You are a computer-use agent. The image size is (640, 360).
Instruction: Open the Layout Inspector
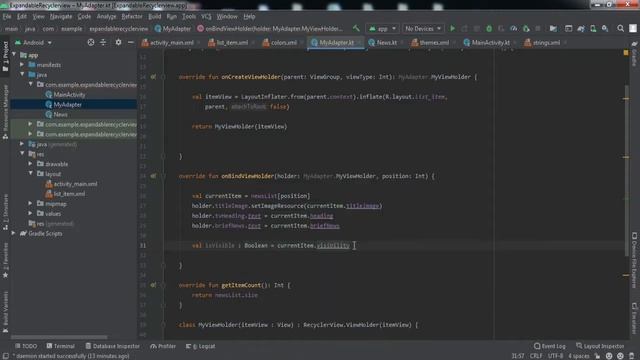[x=600, y=346]
